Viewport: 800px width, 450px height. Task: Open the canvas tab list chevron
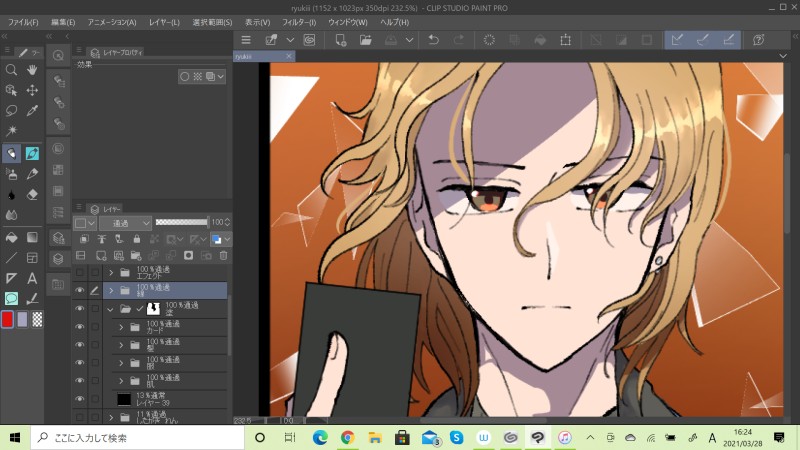(x=783, y=56)
